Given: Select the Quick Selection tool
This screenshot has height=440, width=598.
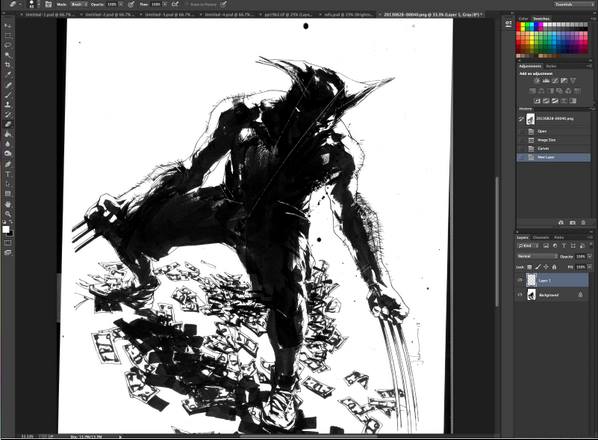Looking at the screenshot, I should (x=8, y=55).
